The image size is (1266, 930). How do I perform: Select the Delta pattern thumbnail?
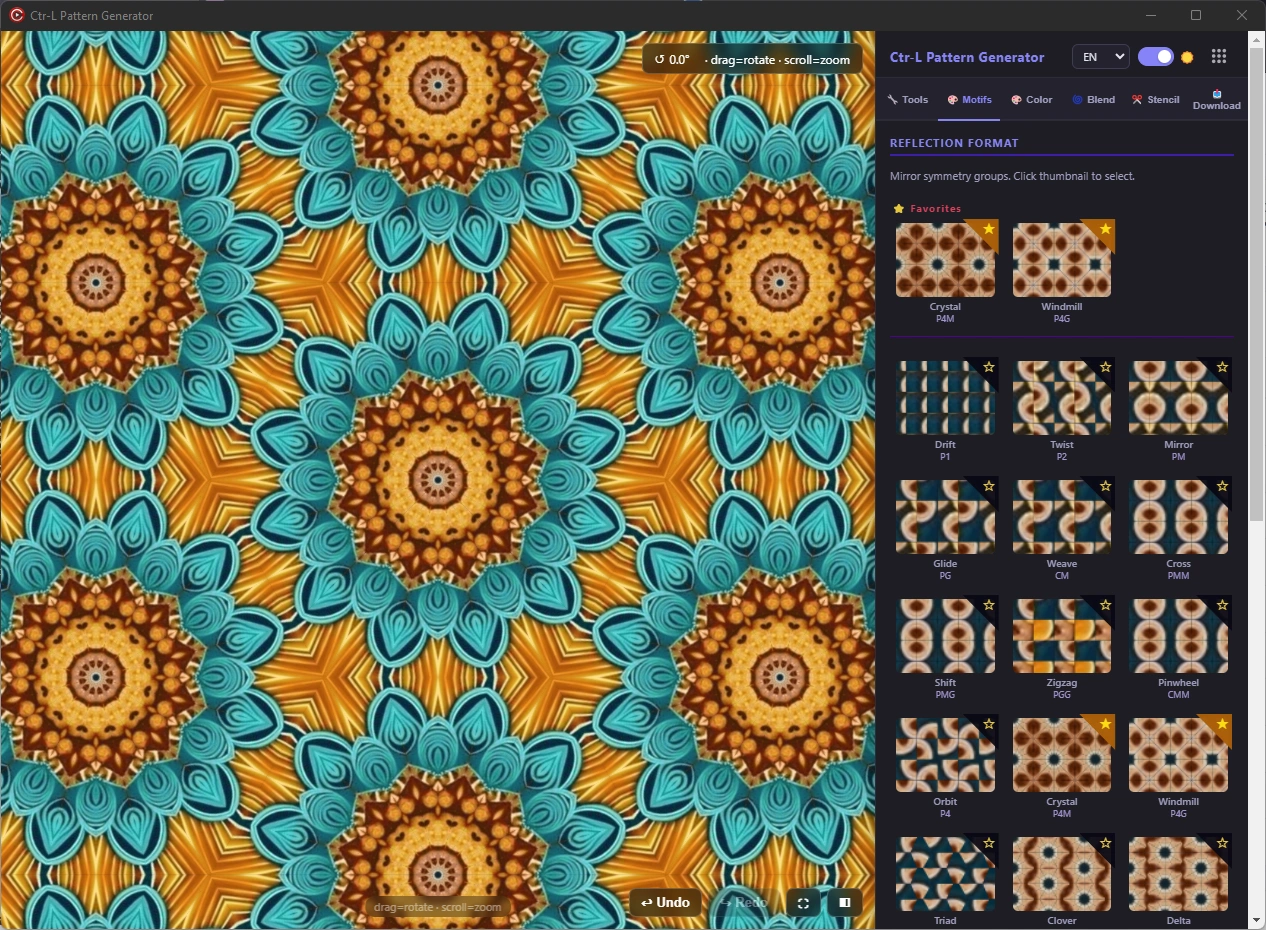click(1178, 874)
